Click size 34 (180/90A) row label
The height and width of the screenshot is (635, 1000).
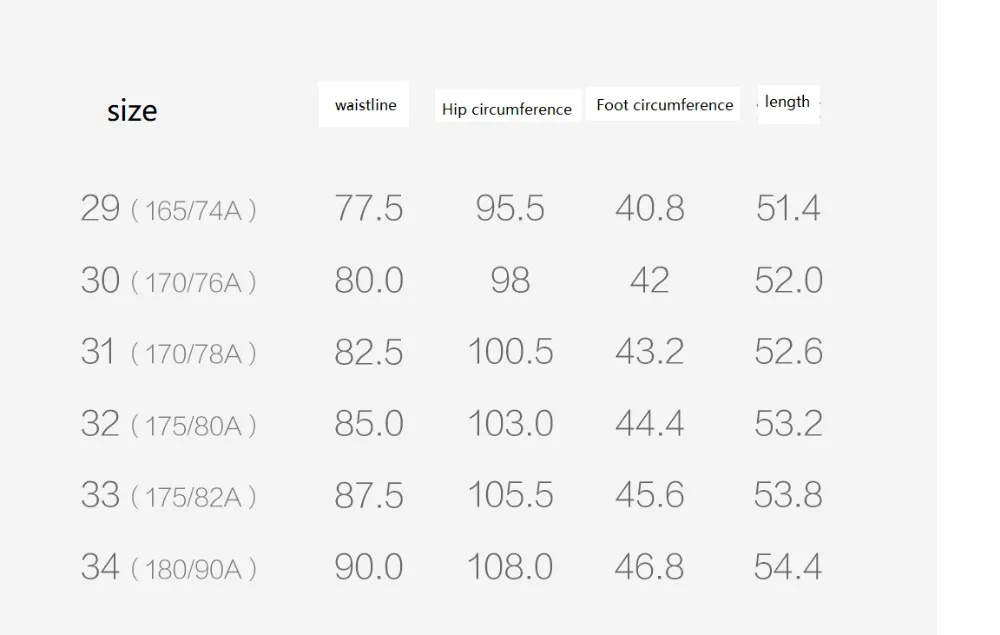[168, 567]
